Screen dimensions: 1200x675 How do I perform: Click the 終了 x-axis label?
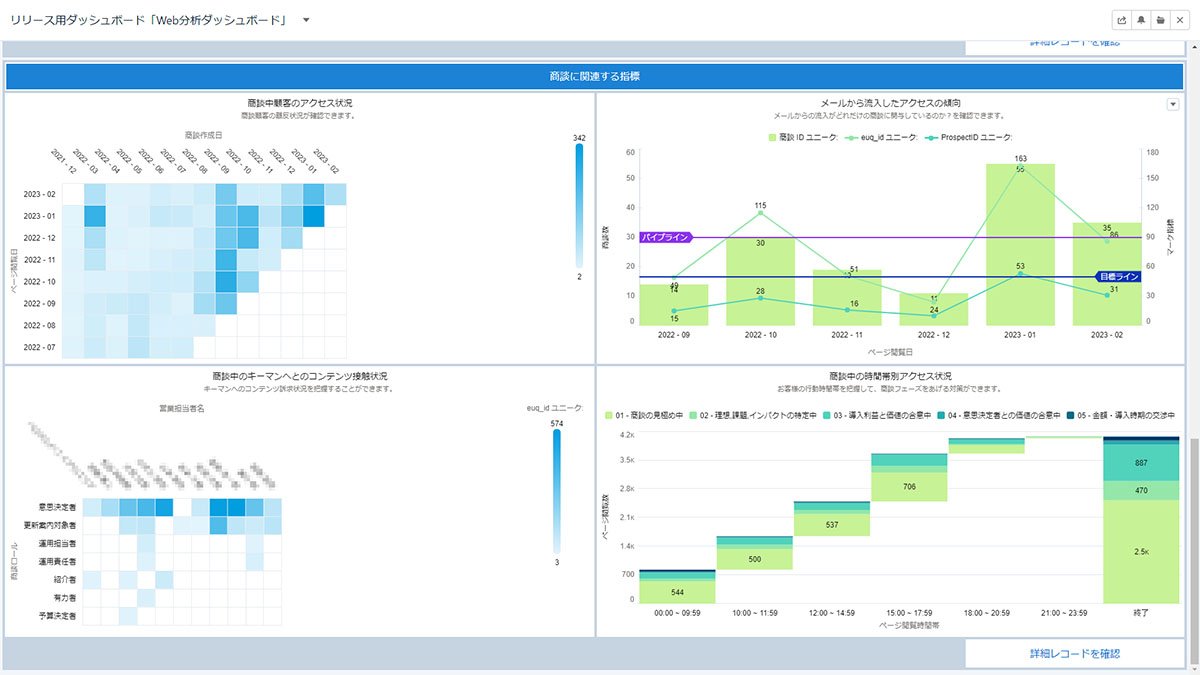(1141, 611)
